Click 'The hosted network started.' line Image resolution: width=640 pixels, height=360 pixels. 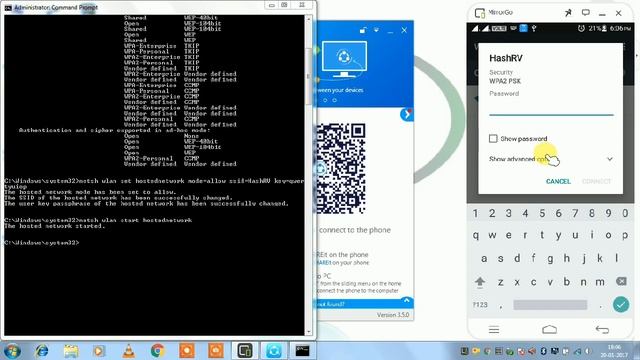point(55,226)
